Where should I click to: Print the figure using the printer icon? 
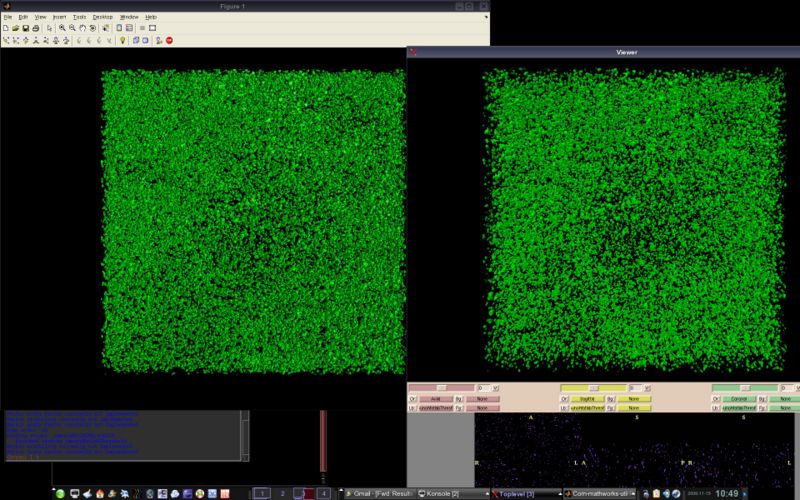(36, 28)
